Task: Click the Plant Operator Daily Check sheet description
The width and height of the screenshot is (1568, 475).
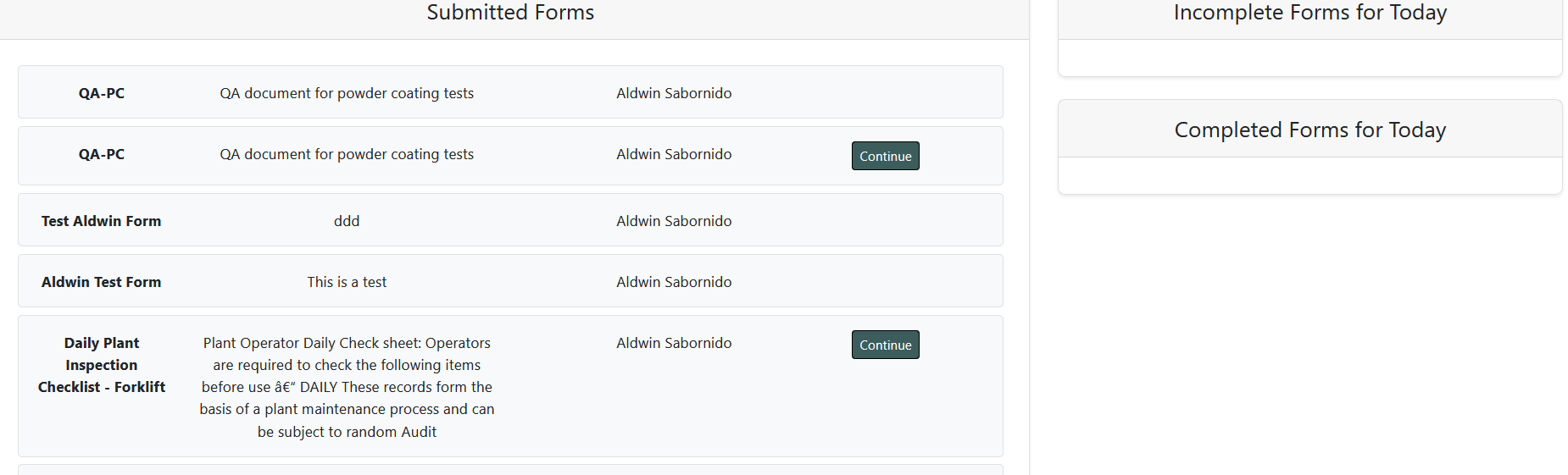Action: point(347,387)
